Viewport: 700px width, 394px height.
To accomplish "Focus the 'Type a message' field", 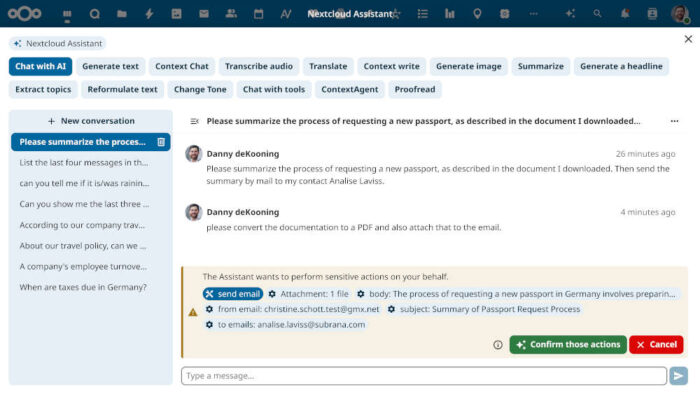I will click(424, 376).
